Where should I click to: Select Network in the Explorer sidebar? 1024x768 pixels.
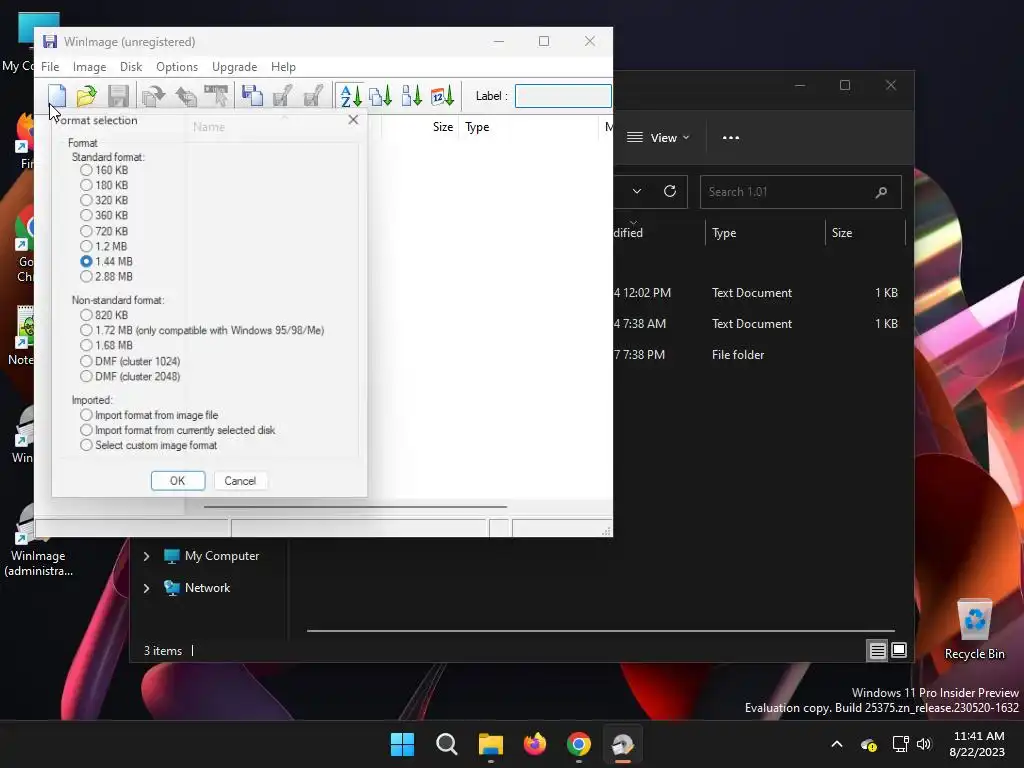click(x=207, y=588)
